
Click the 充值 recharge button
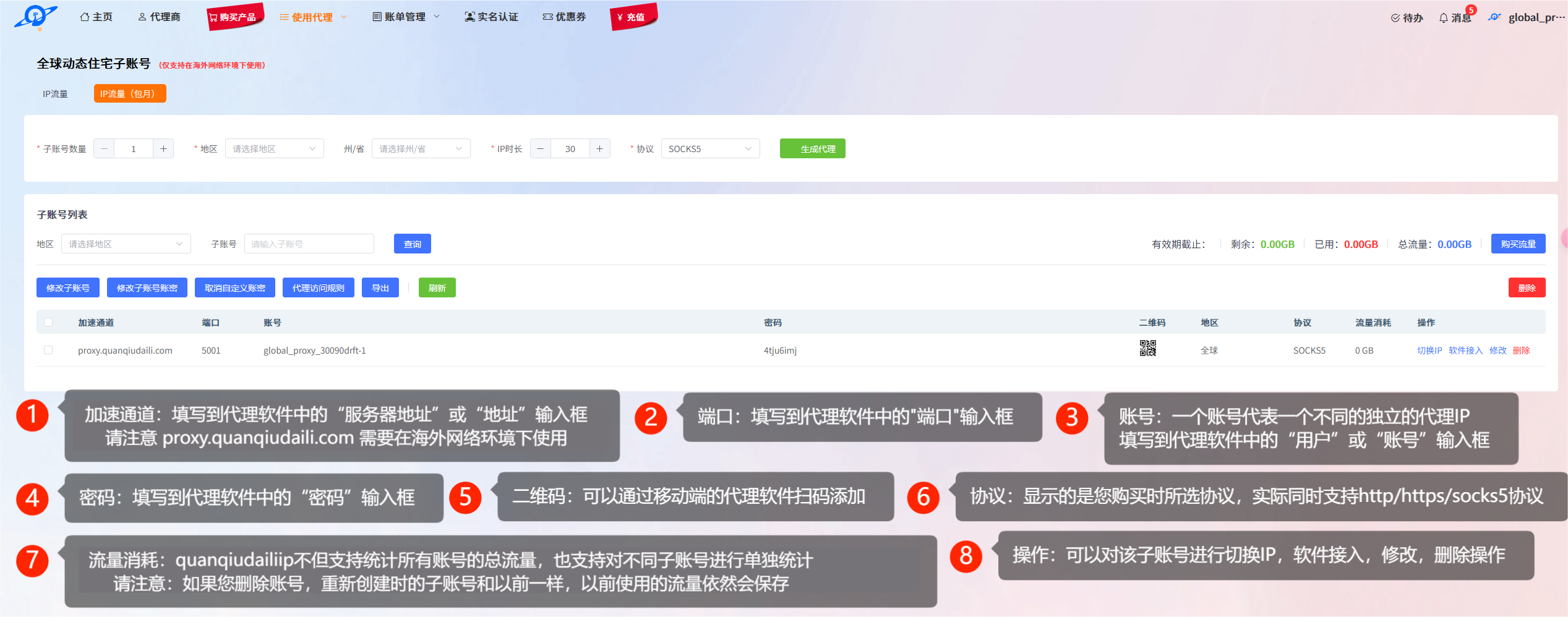tap(632, 17)
